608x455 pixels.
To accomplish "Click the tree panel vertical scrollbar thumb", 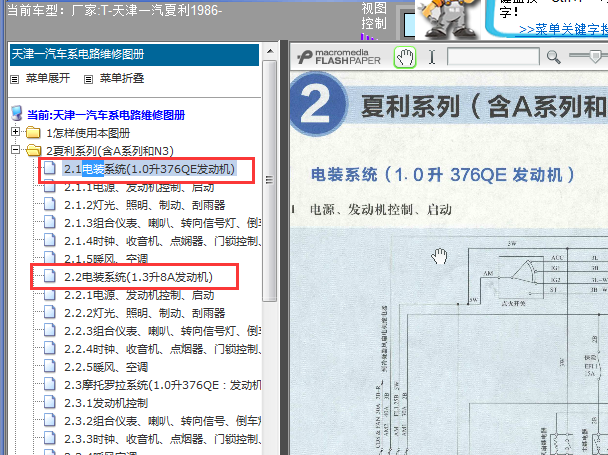I will 269,180.
